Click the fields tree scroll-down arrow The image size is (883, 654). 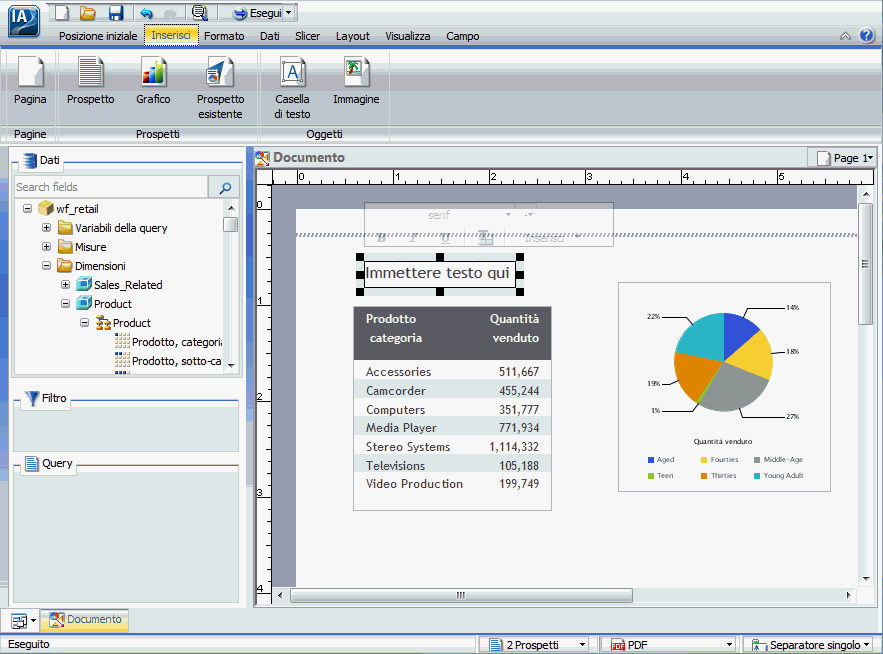(231, 366)
